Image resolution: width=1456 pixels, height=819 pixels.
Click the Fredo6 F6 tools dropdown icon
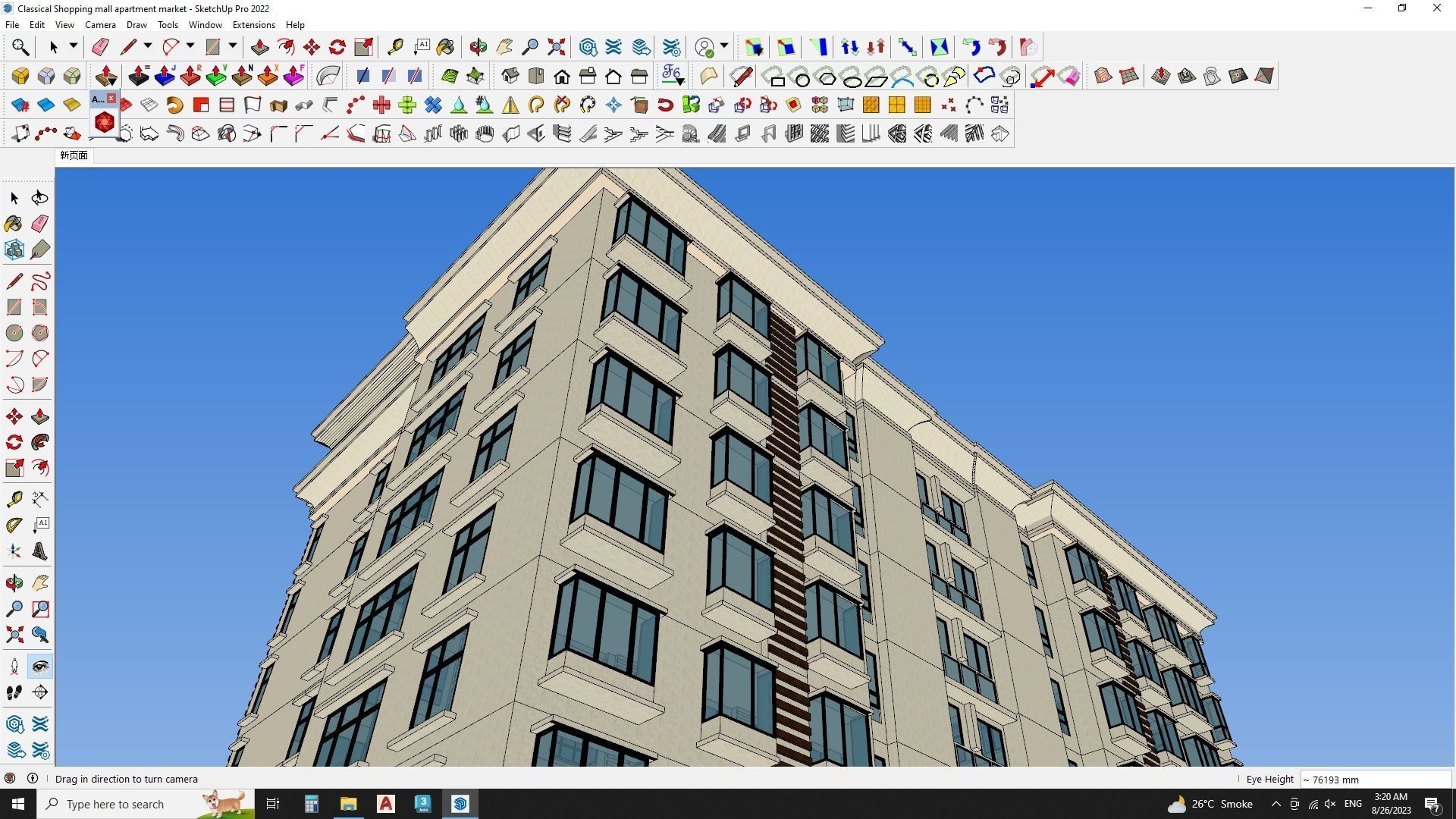[673, 76]
